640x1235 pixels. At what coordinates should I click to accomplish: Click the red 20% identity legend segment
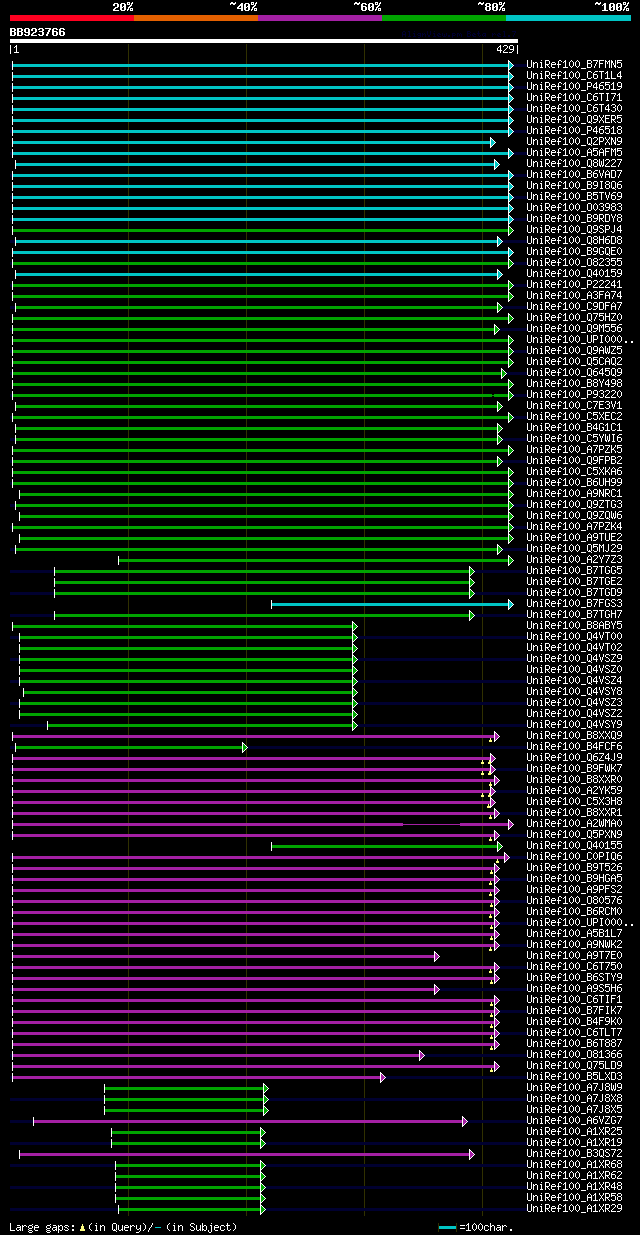[x=72, y=18]
